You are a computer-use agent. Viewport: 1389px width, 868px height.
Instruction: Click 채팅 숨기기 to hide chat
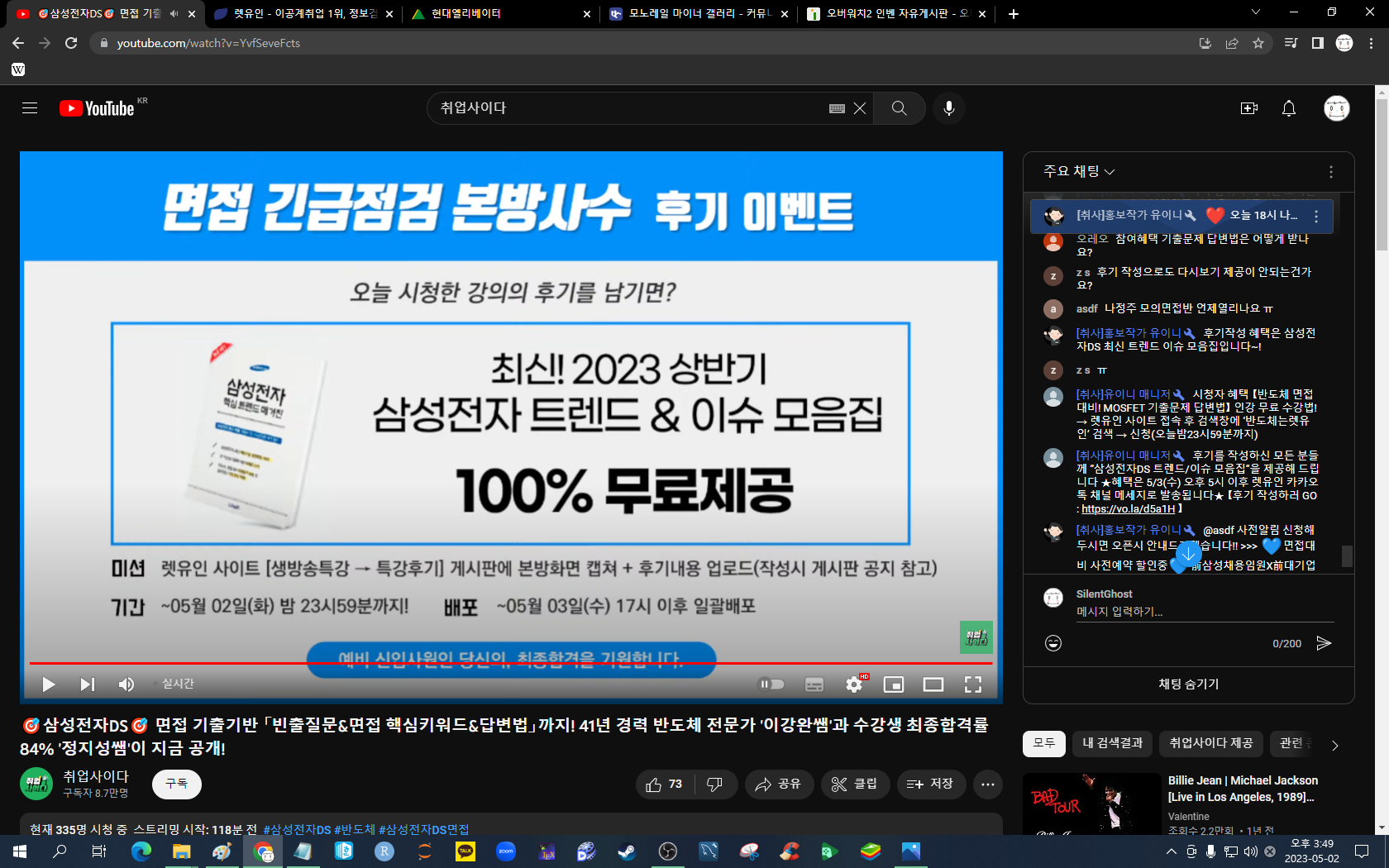[x=1188, y=684]
